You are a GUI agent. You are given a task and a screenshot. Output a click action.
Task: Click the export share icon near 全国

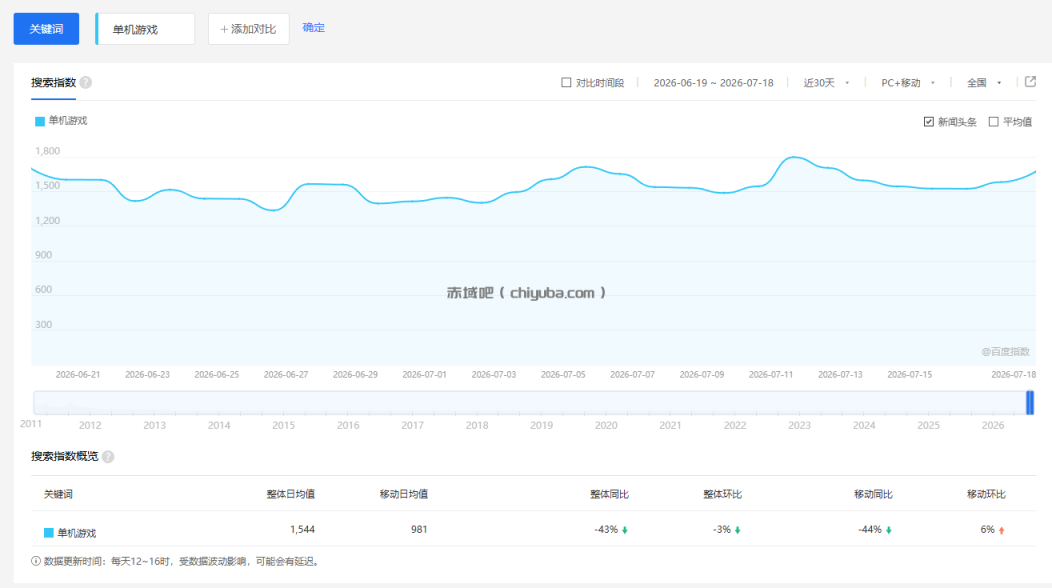pyautogui.click(x=1031, y=82)
